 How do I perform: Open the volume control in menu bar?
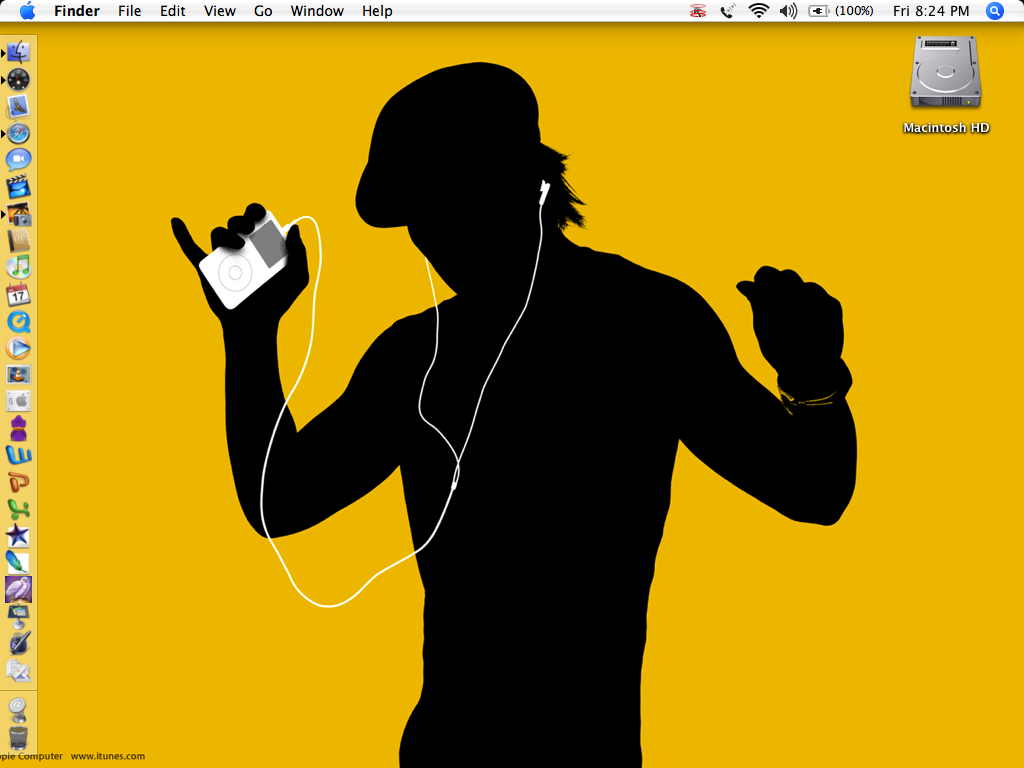tap(788, 11)
